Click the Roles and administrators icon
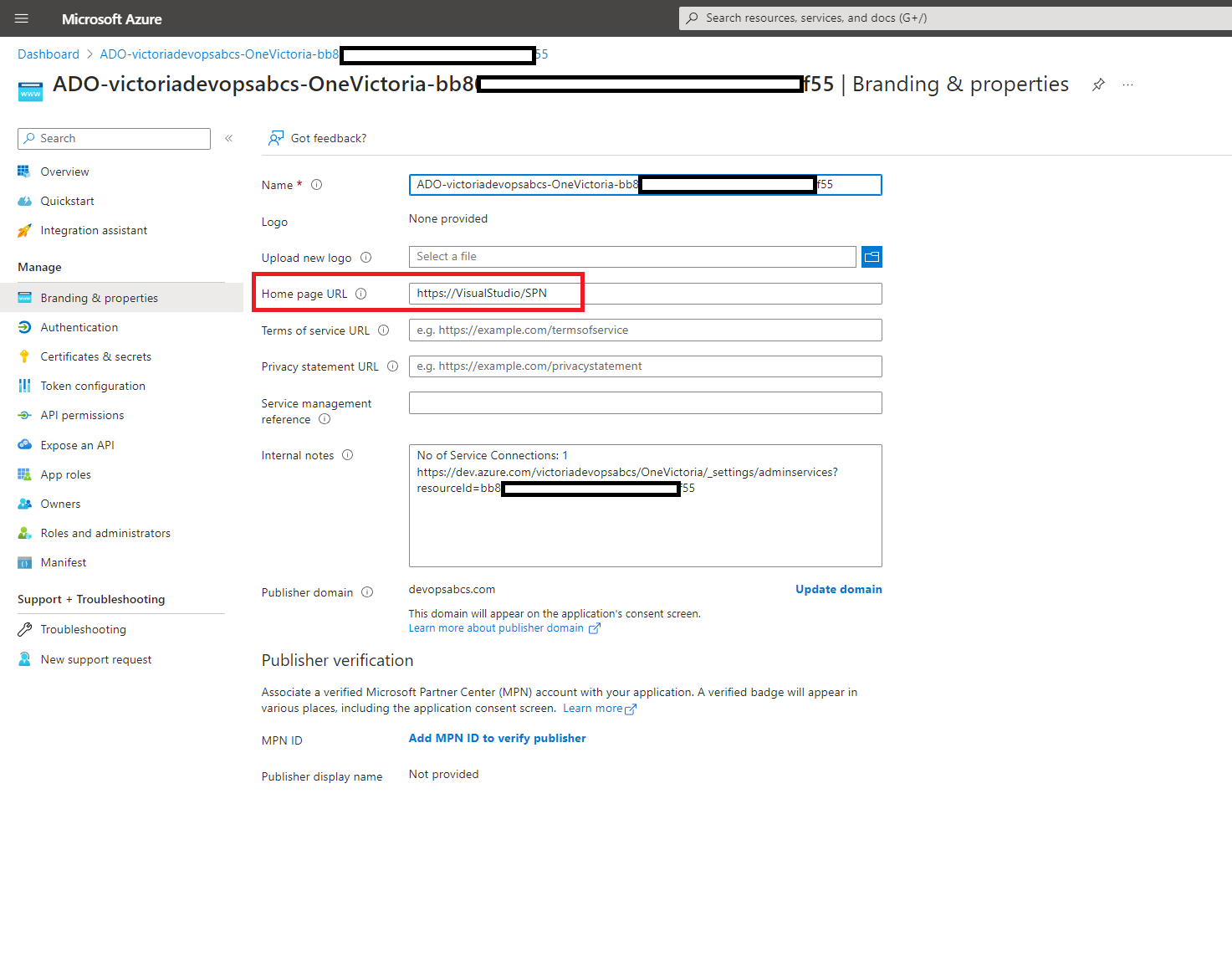 tap(24, 533)
